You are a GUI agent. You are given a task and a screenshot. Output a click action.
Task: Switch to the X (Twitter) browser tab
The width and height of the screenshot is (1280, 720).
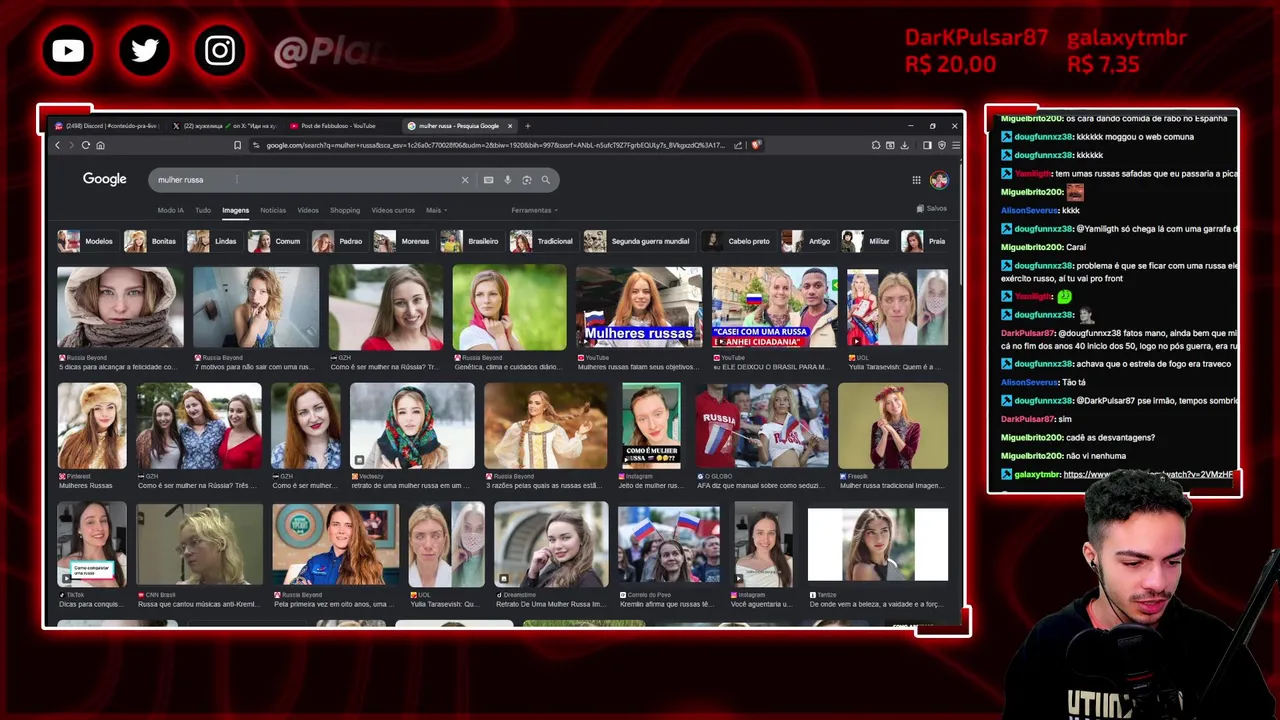(224, 126)
